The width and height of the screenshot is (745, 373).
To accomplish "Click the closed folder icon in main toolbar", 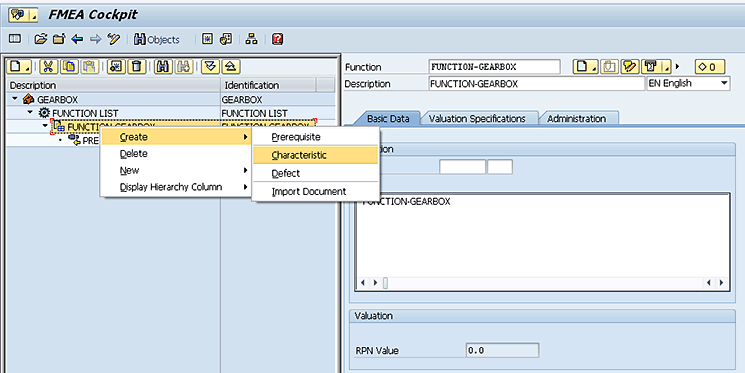I will click(x=59, y=39).
